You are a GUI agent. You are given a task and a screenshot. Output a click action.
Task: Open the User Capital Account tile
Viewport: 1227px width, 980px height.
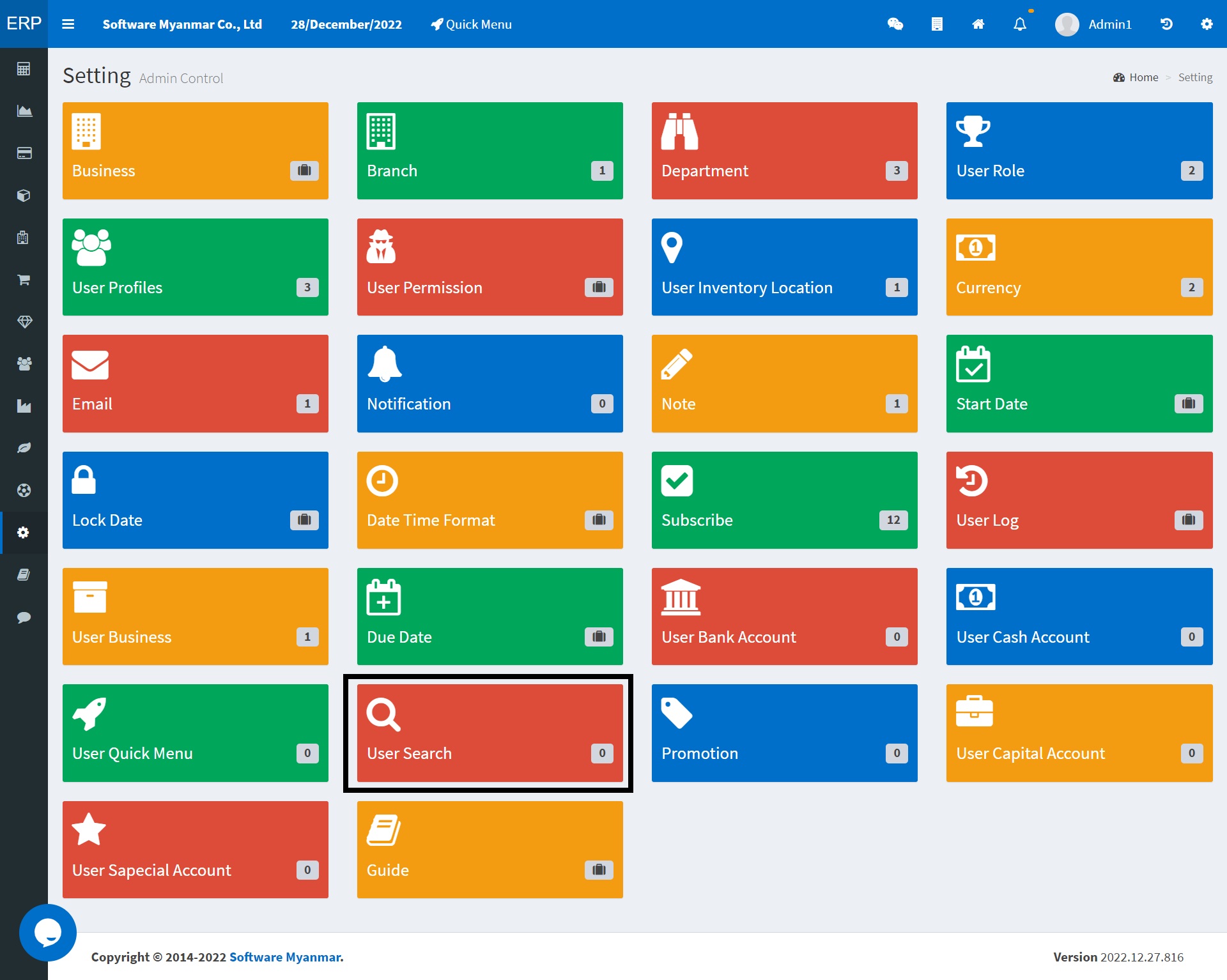coord(1079,733)
